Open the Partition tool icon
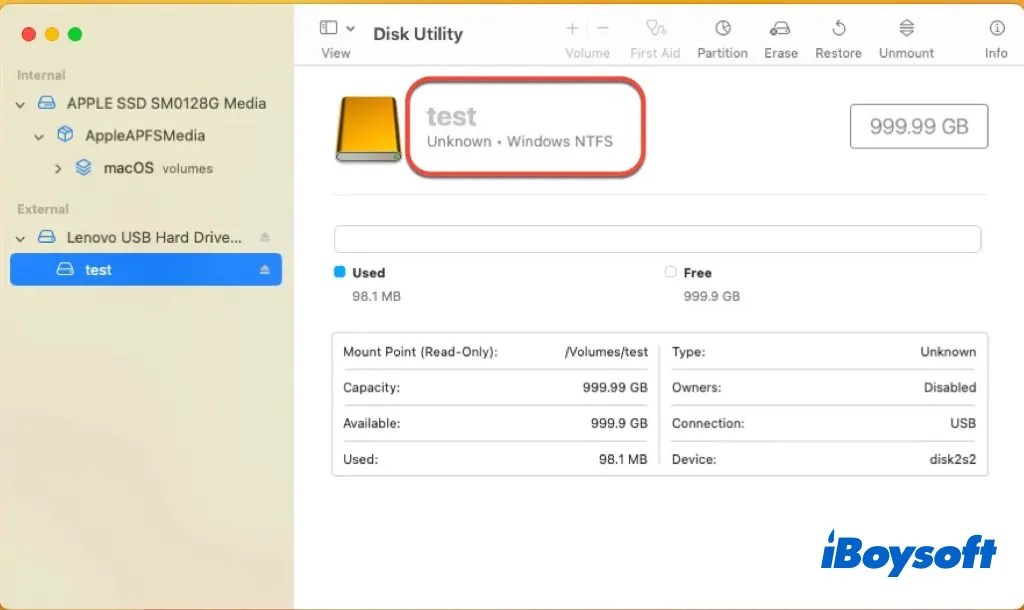 pos(722,28)
